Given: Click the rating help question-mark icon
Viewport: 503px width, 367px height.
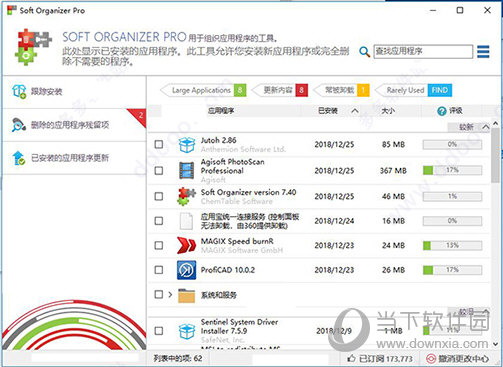Looking at the screenshot, I should (x=442, y=111).
